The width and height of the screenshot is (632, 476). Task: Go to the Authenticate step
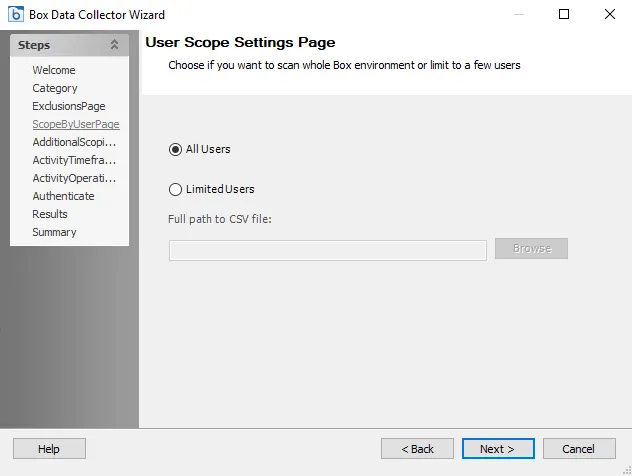[x=63, y=196]
